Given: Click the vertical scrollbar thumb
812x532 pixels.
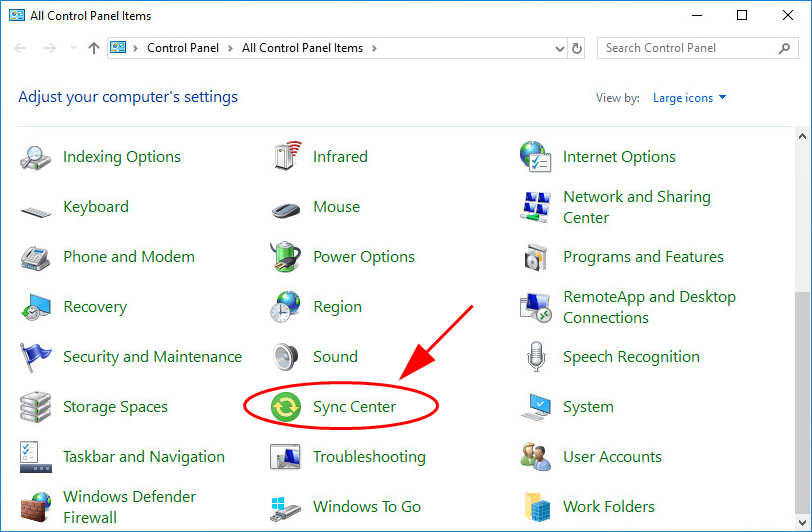Looking at the screenshot, I should pyautogui.click(x=802, y=401).
